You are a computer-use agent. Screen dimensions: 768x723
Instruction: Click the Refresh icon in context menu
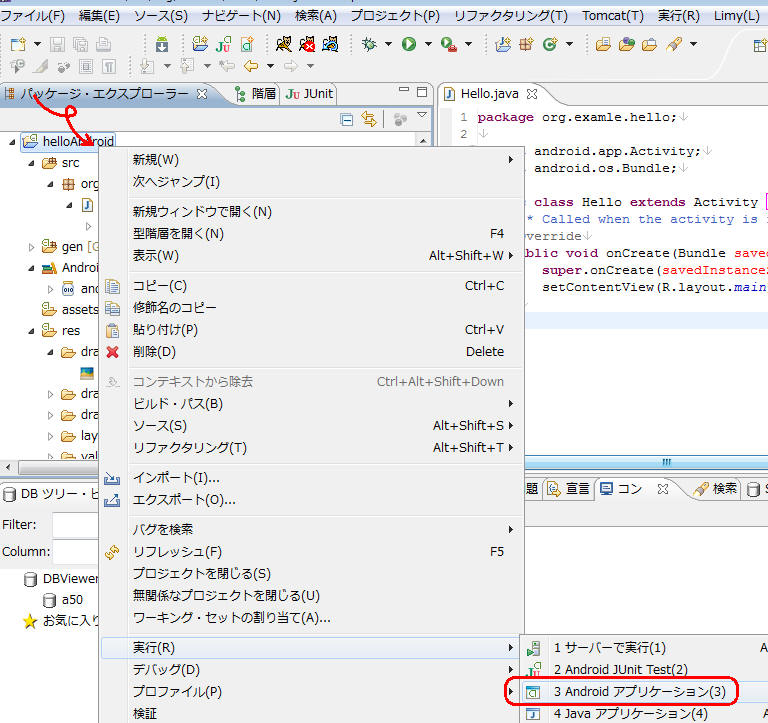point(112,552)
